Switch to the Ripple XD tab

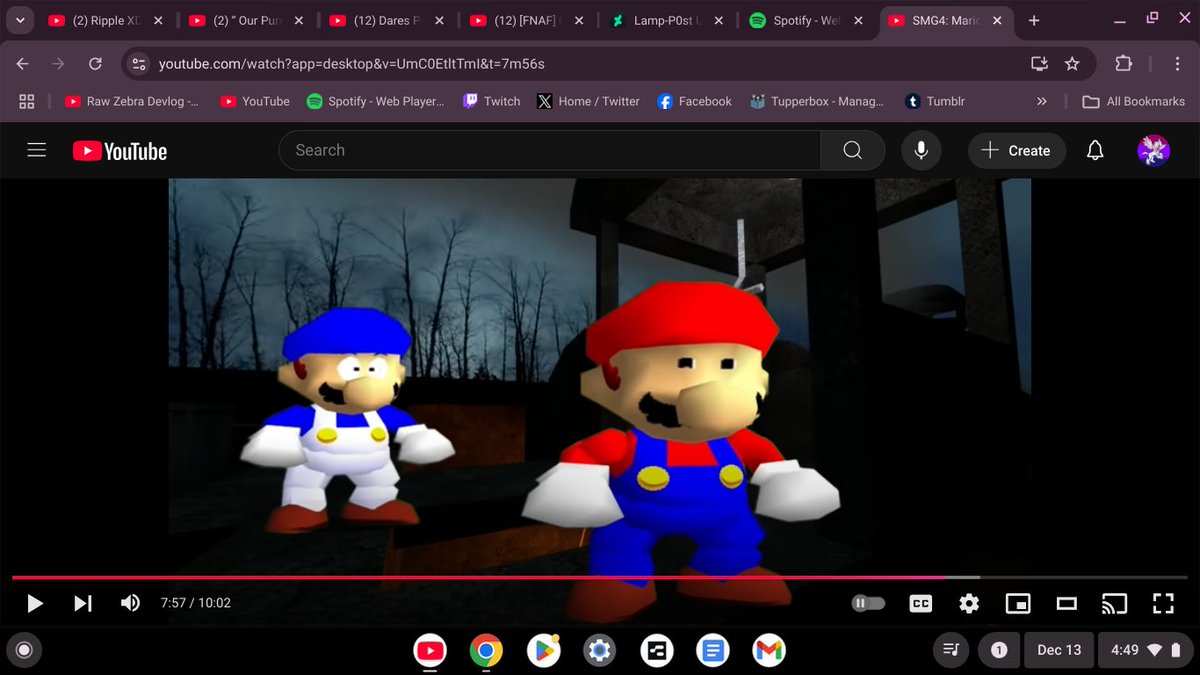(104, 20)
